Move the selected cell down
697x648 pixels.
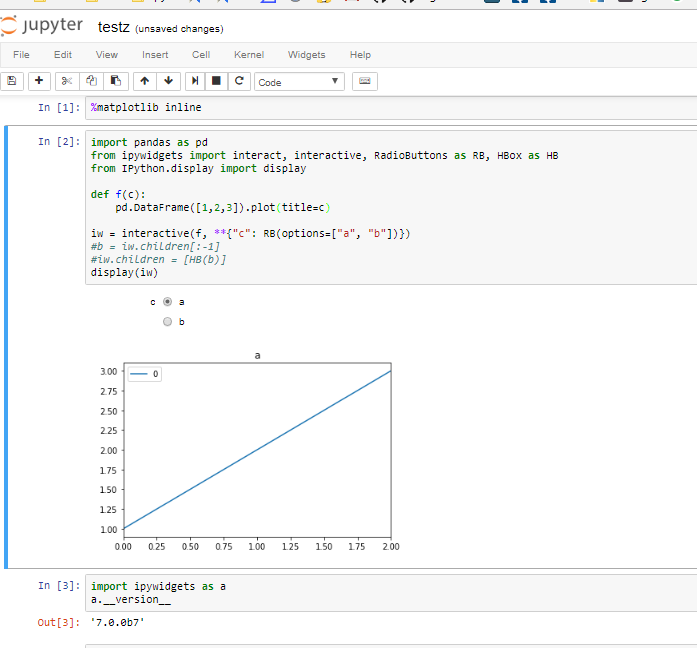(168, 81)
